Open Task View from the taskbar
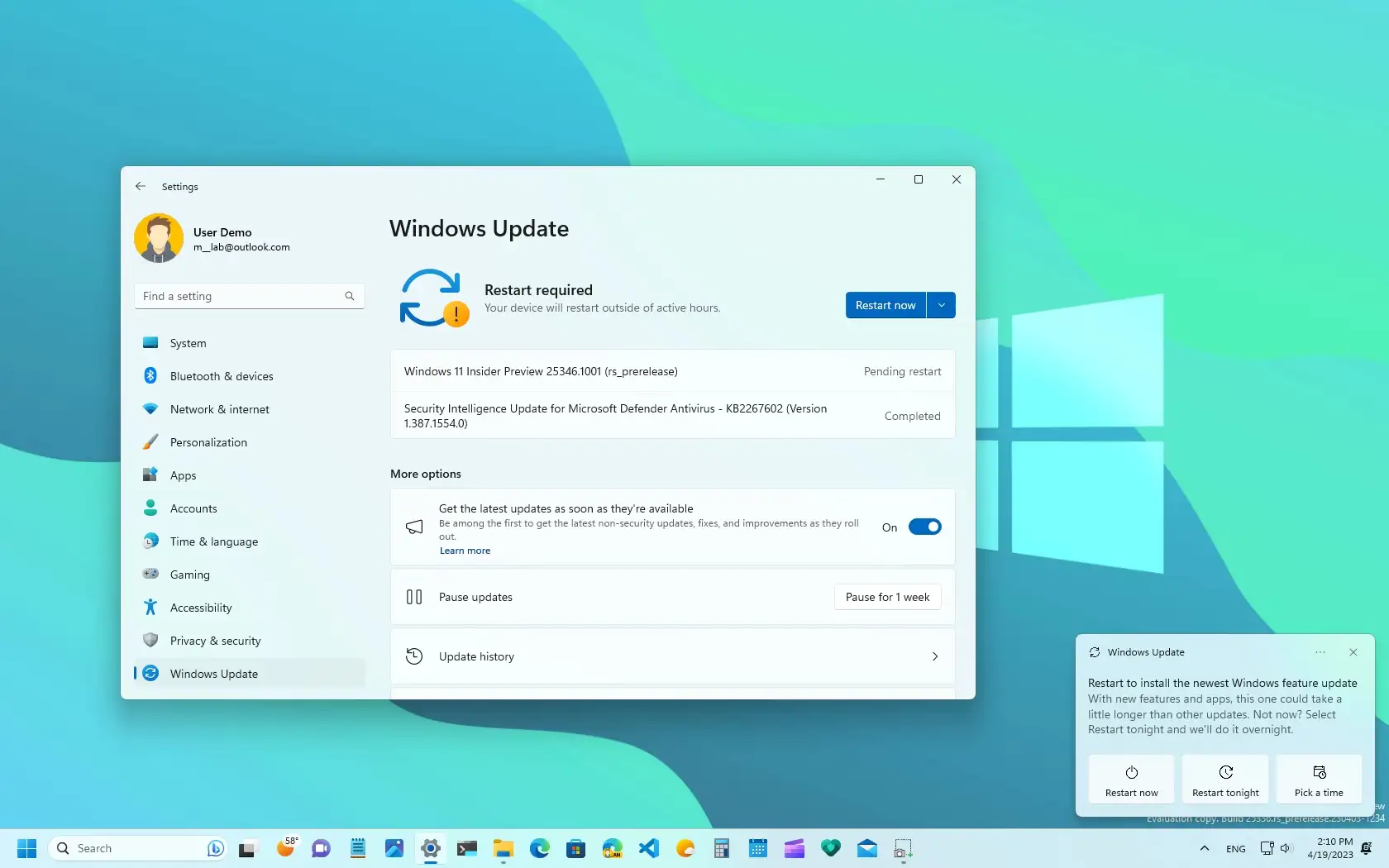1389x868 pixels. (x=248, y=848)
